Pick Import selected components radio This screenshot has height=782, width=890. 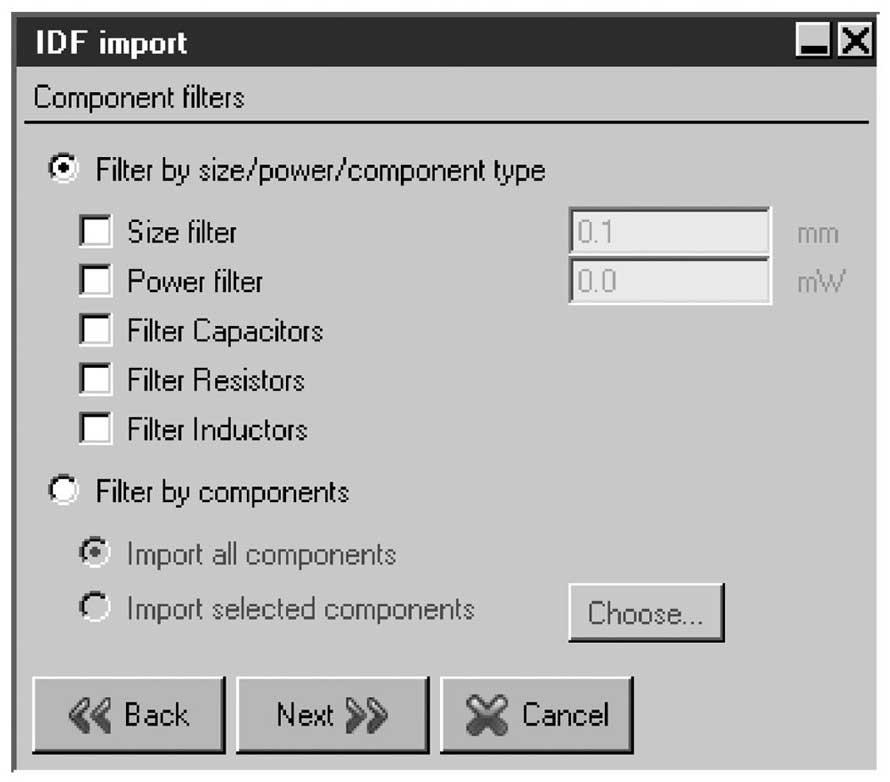[95, 607]
